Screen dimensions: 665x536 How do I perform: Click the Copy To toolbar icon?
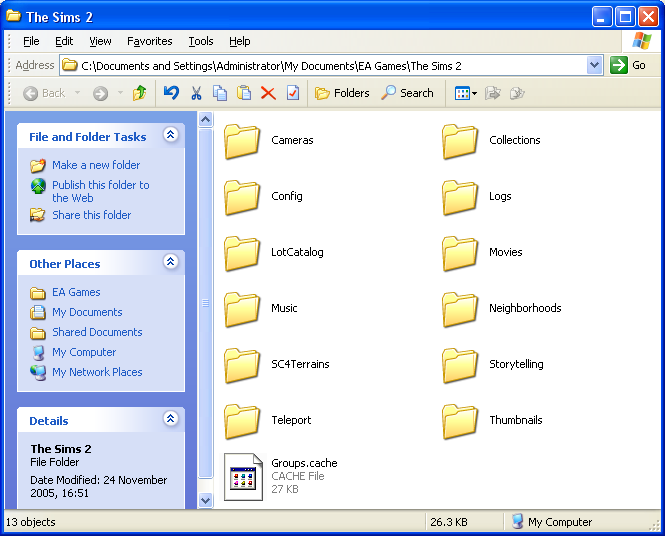[517, 93]
